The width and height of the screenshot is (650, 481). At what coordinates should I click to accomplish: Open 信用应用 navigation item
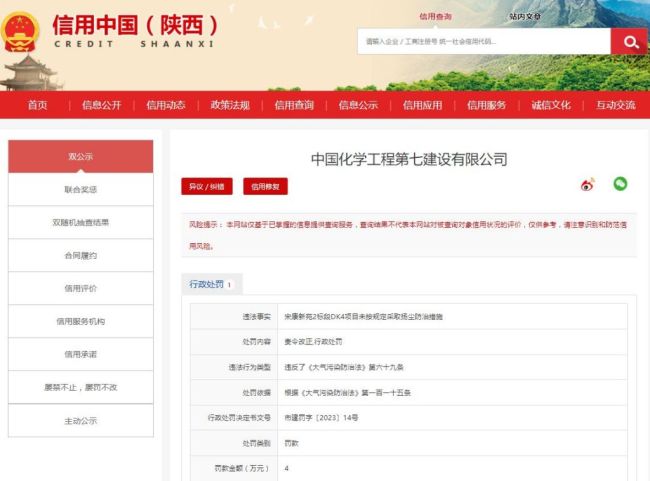coord(423,105)
